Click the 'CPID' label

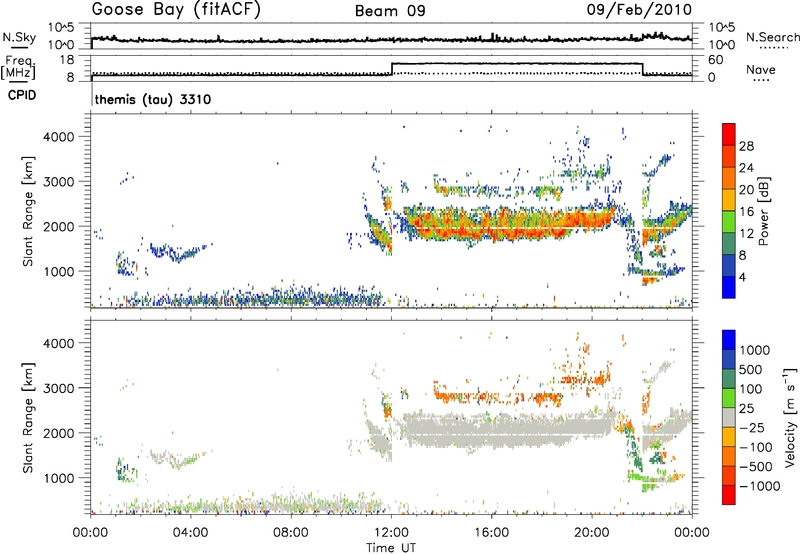click(22, 95)
